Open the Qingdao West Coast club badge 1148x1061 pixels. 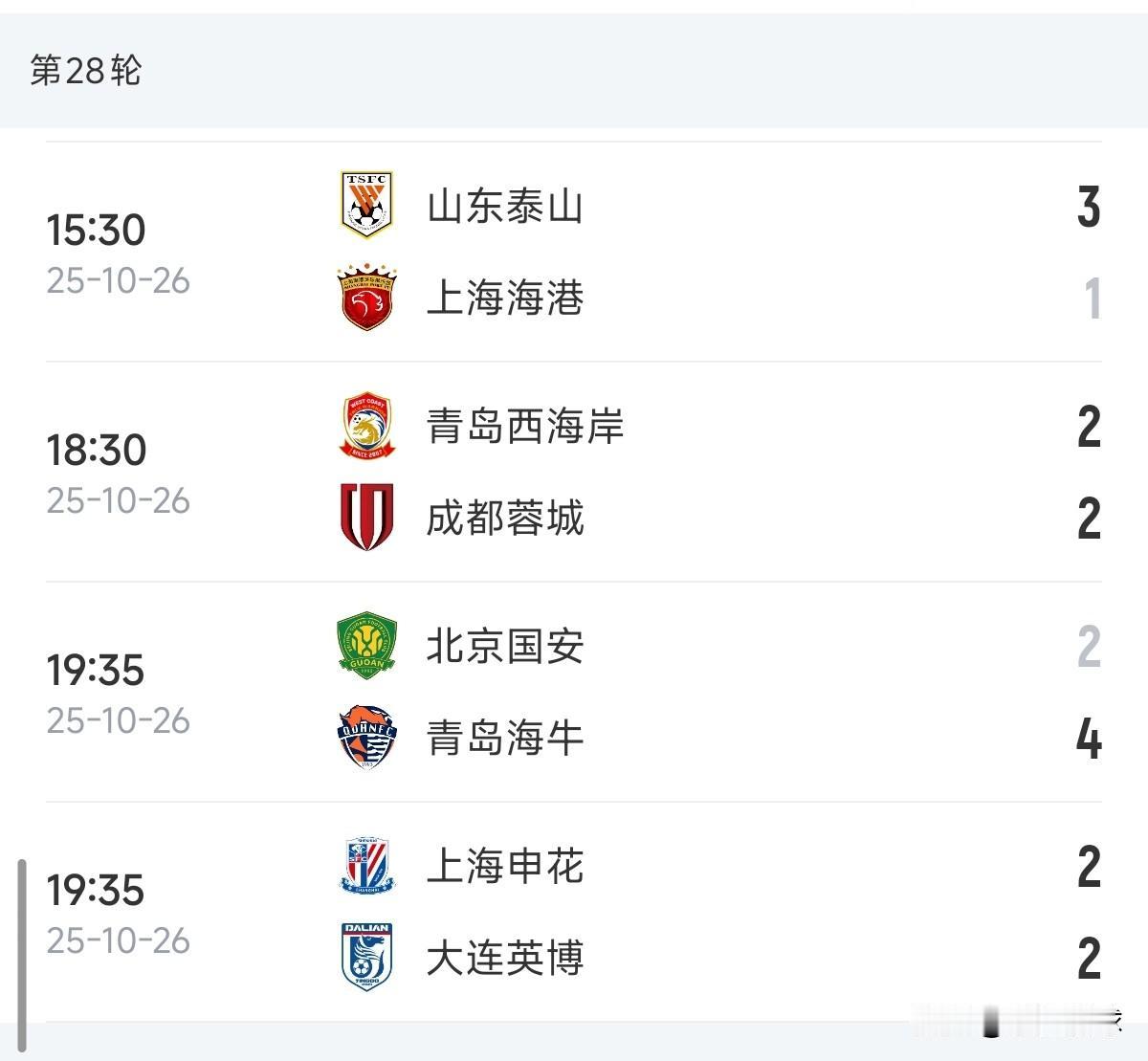pos(367,426)
